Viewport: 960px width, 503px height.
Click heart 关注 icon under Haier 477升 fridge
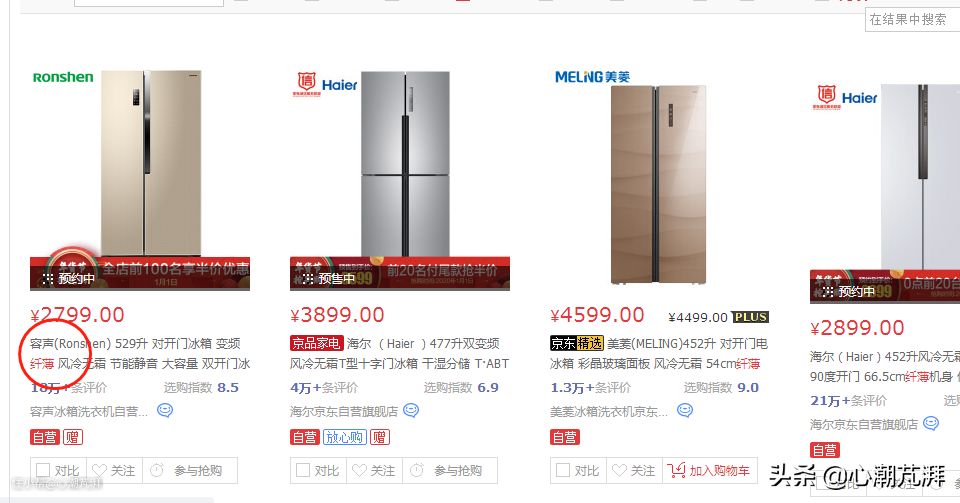(359, 470)
